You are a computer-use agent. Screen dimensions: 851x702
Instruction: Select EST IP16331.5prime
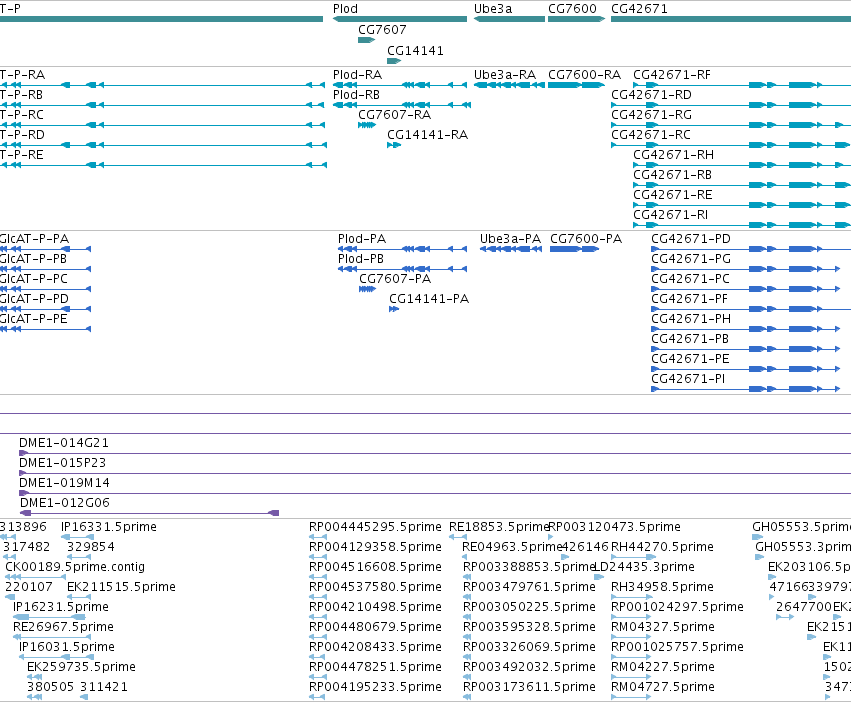(109, 527)
